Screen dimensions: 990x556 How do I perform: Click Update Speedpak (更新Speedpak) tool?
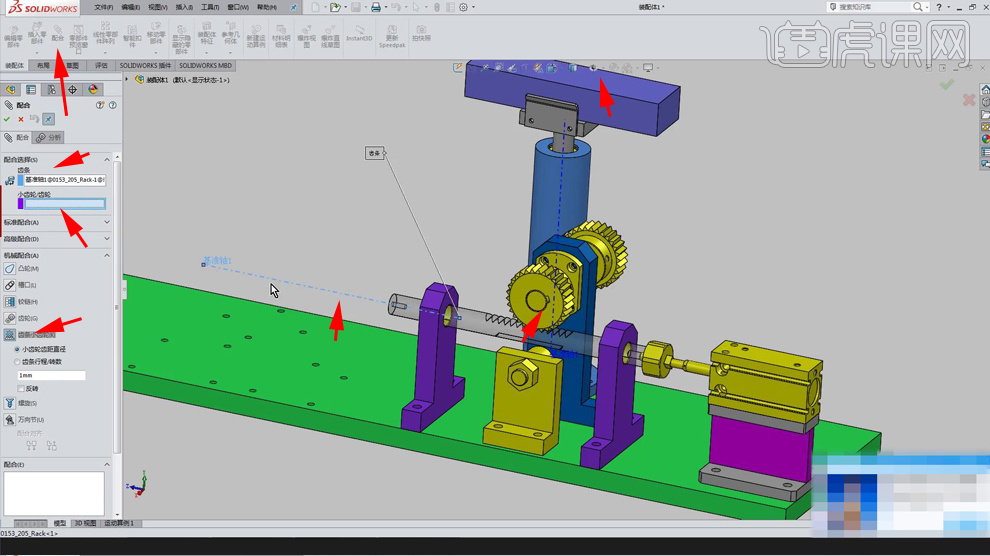[x=392, y=37]
